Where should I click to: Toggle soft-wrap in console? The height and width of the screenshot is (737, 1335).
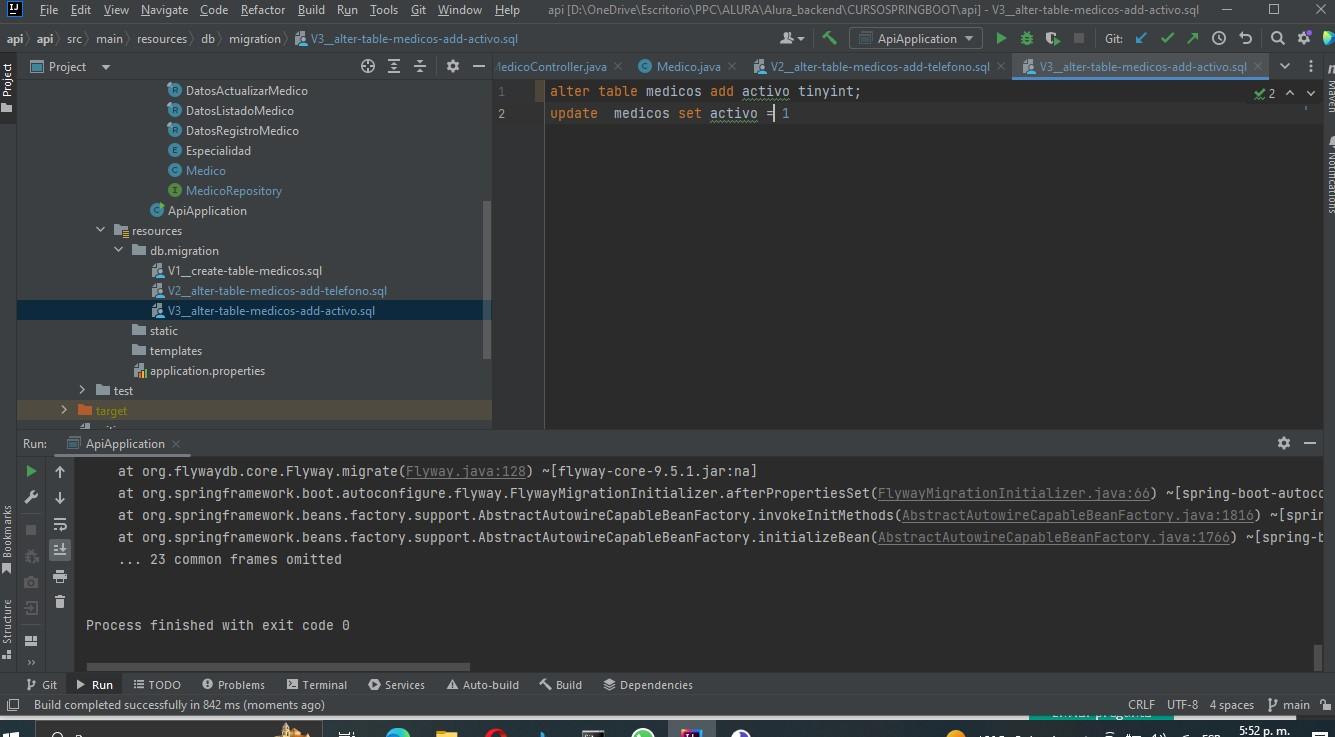pyautogui.click(x=60, y=524)
